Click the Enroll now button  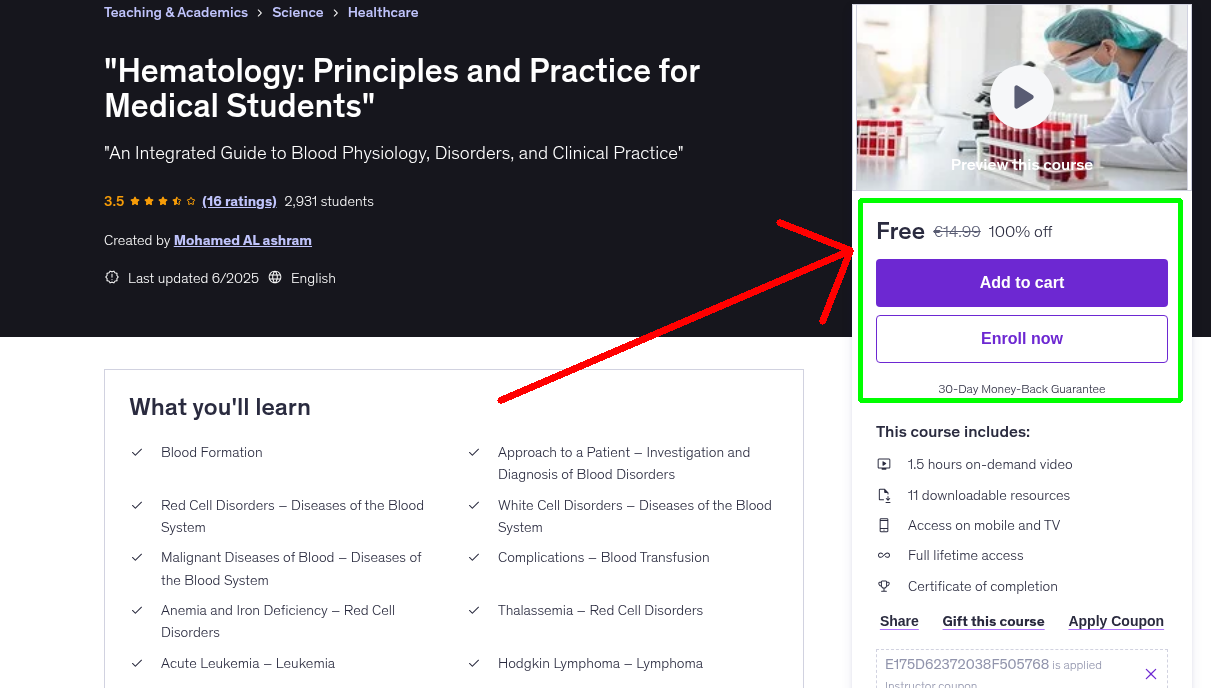point(1021,338)
